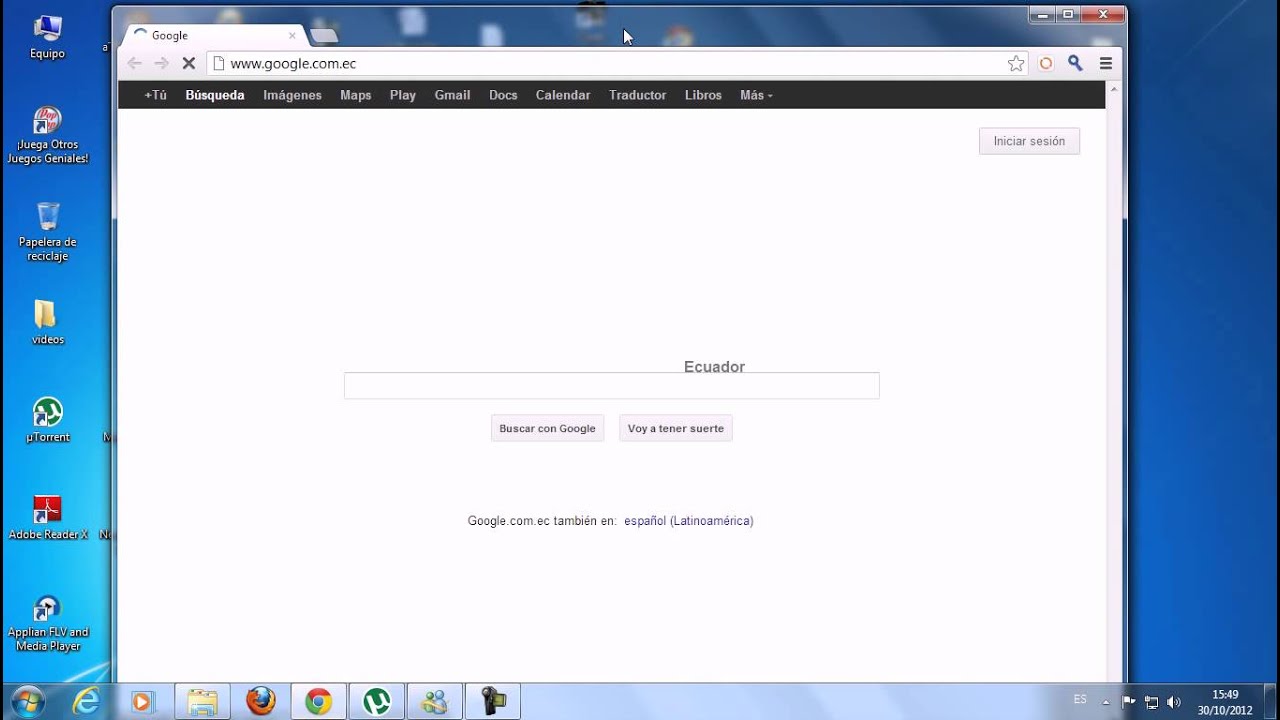Click the Voy a tener suerte button

[x=676, y=428]
